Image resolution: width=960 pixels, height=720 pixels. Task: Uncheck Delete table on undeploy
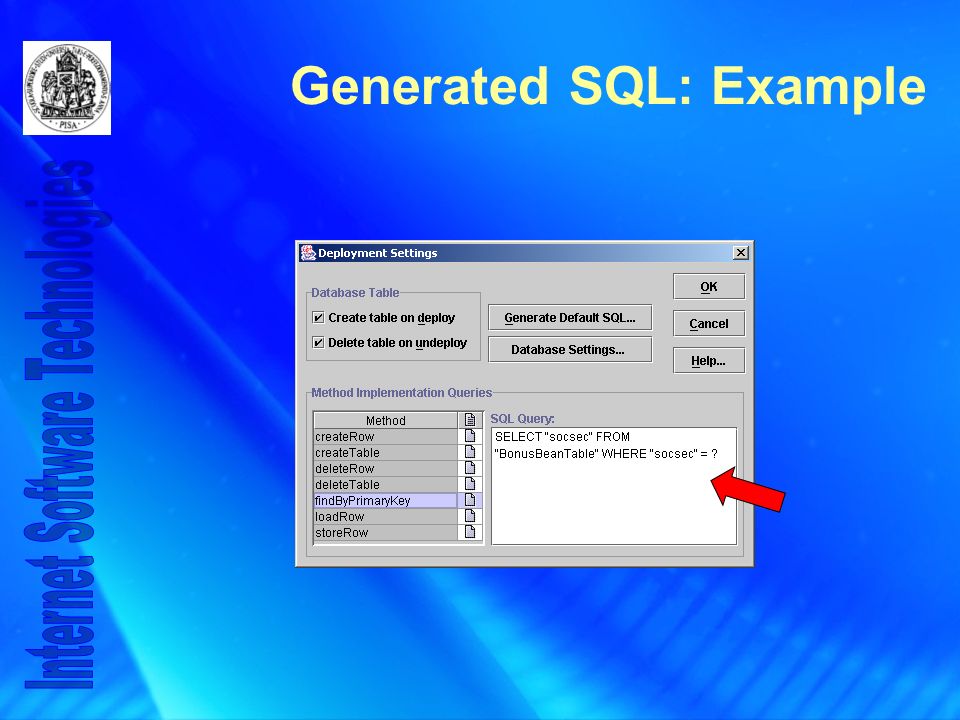(318, 343)
